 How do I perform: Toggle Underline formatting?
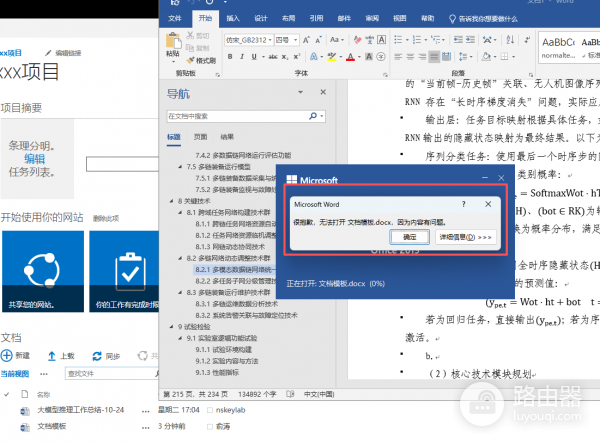[x=254, y=57]
